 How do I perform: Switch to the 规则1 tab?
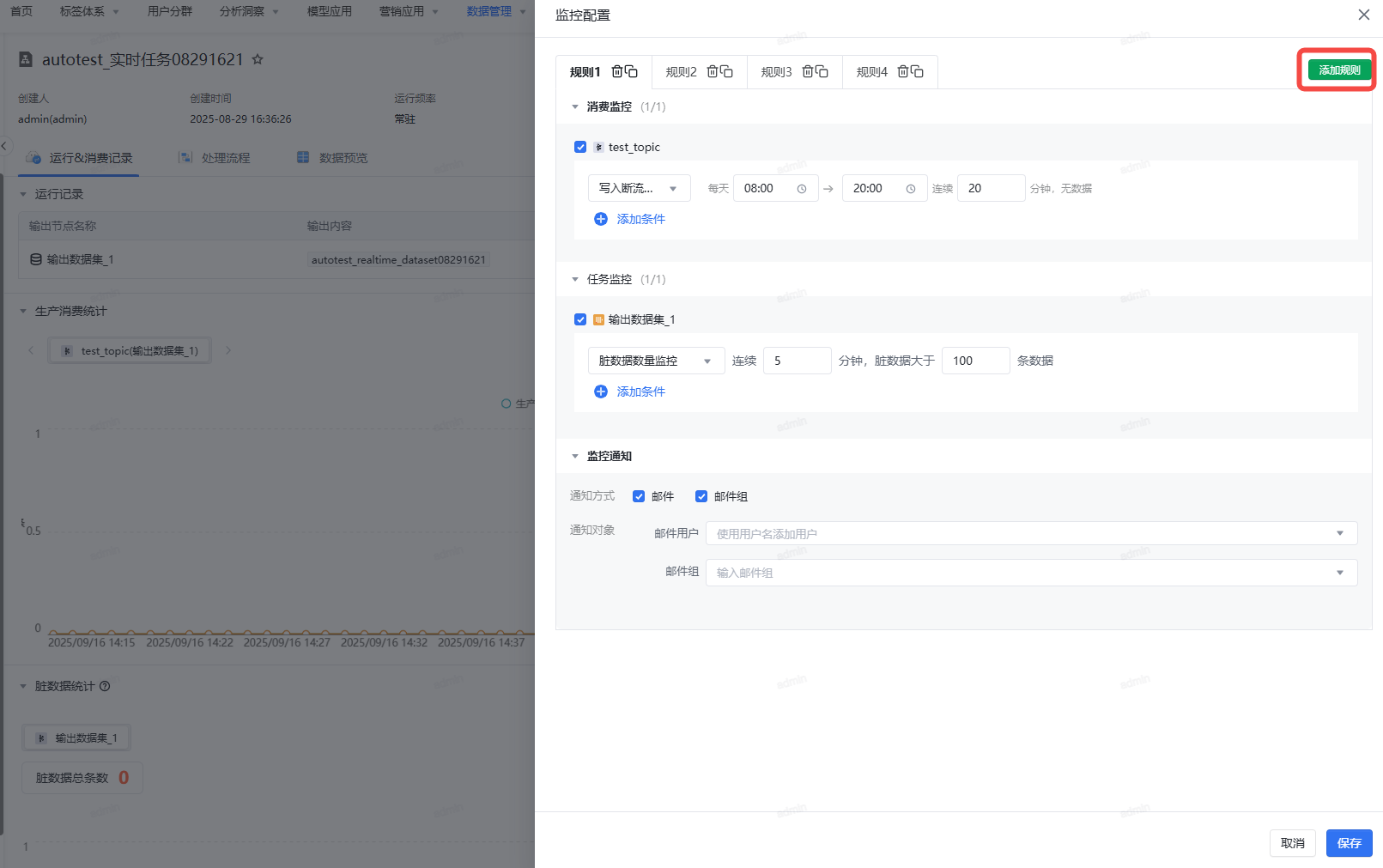(585, 72)
